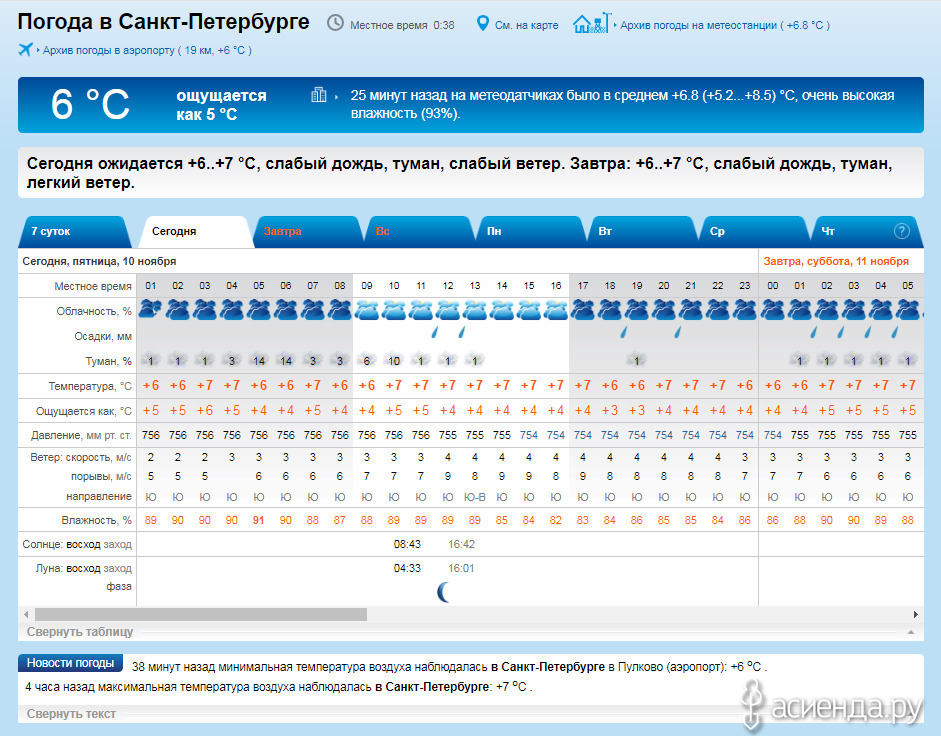Viewport: 941px width, 736px height.
Task: Click the cloudiness icon for hour 09
Action: point(367,310)
